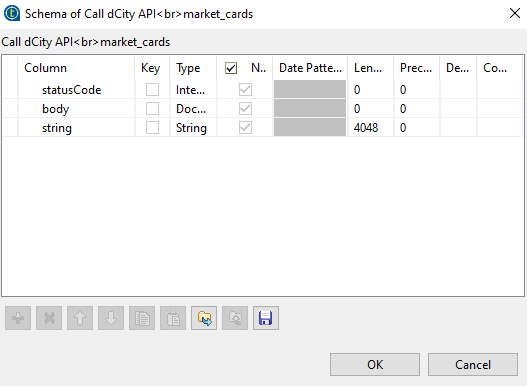Check the Key box for string
This screenshot has width=527, height=386.
pyautogui.click(x=152, y=128)
